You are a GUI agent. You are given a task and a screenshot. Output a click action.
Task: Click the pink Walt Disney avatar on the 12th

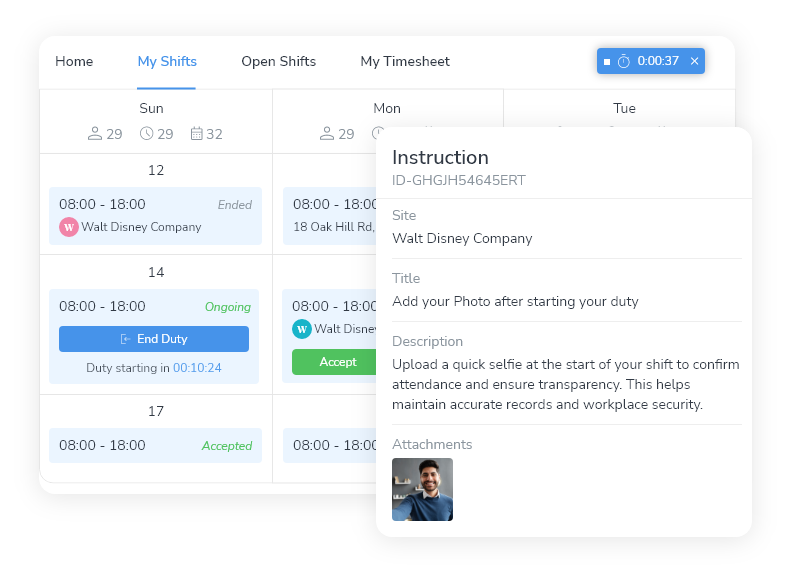click(x=69, y=227)
